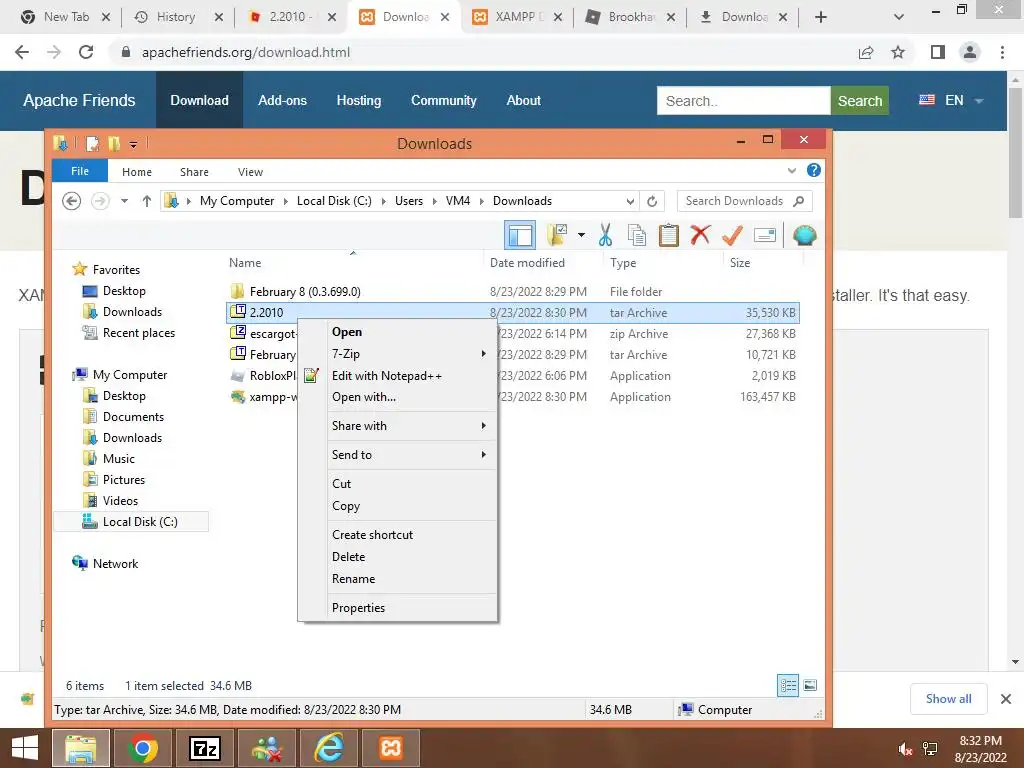This screenshot has height=768, width=1024.
Task: Open Chrome's side panel icon
Action: point(938,52)
